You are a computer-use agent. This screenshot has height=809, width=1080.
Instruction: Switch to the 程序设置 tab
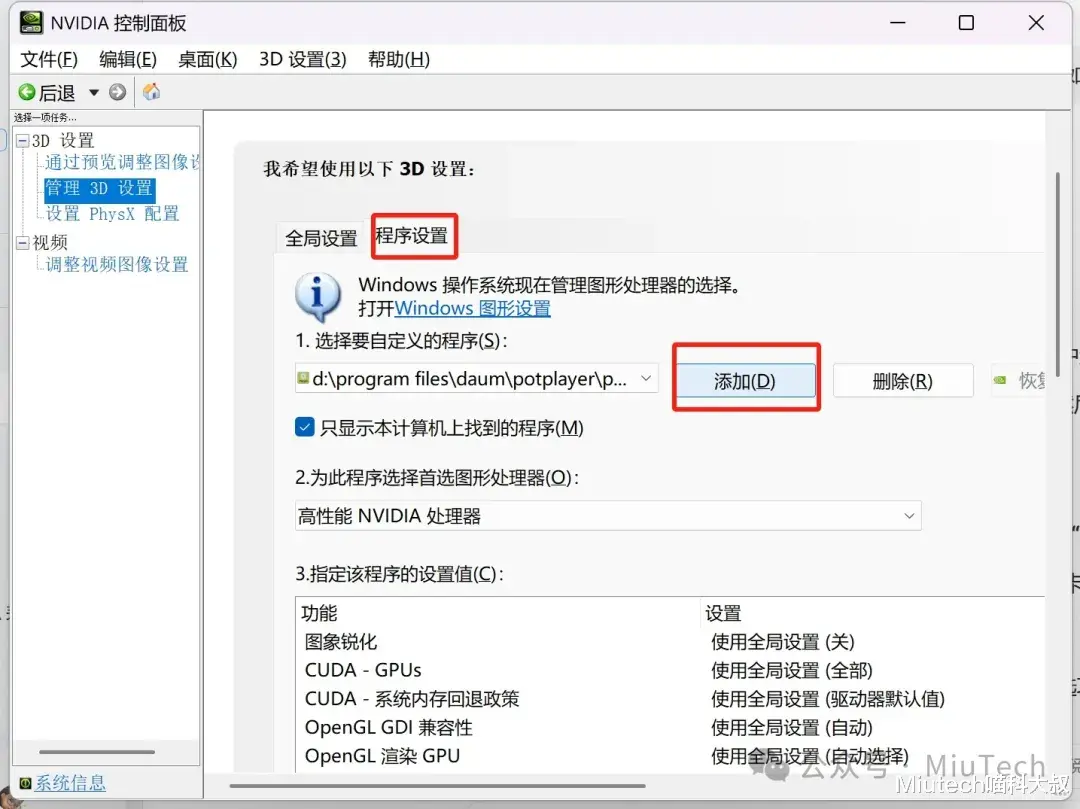pyautogui.click(x=412, y=235)
